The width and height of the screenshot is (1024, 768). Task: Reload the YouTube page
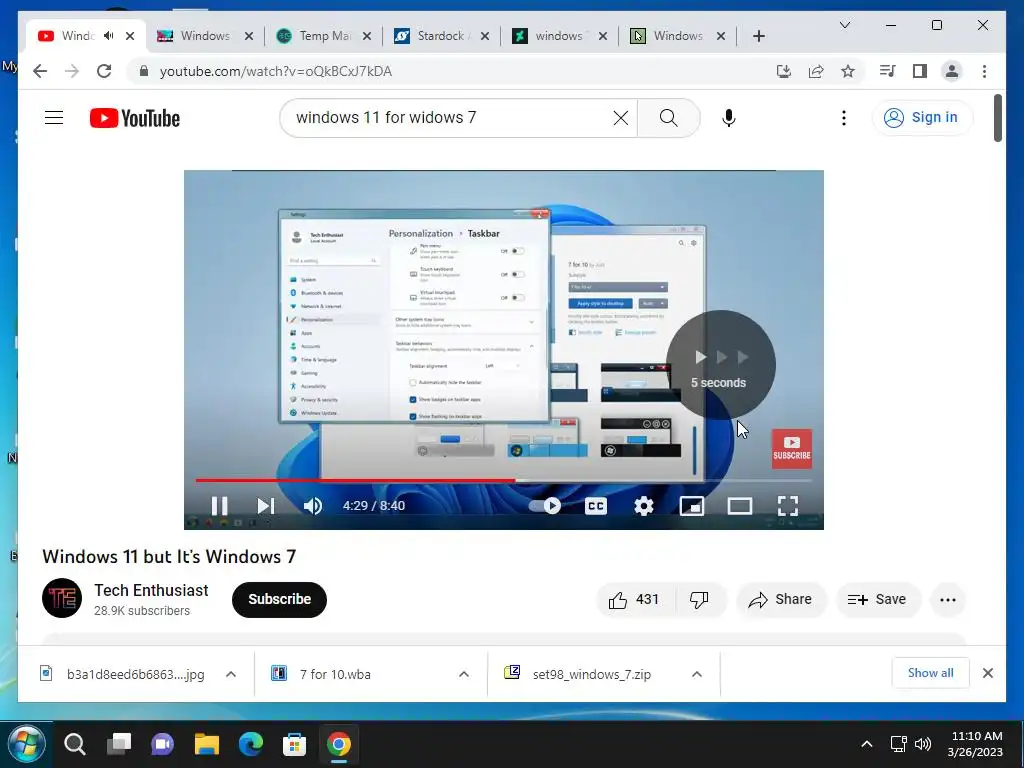pyautogui.click(x=104, y=71)
